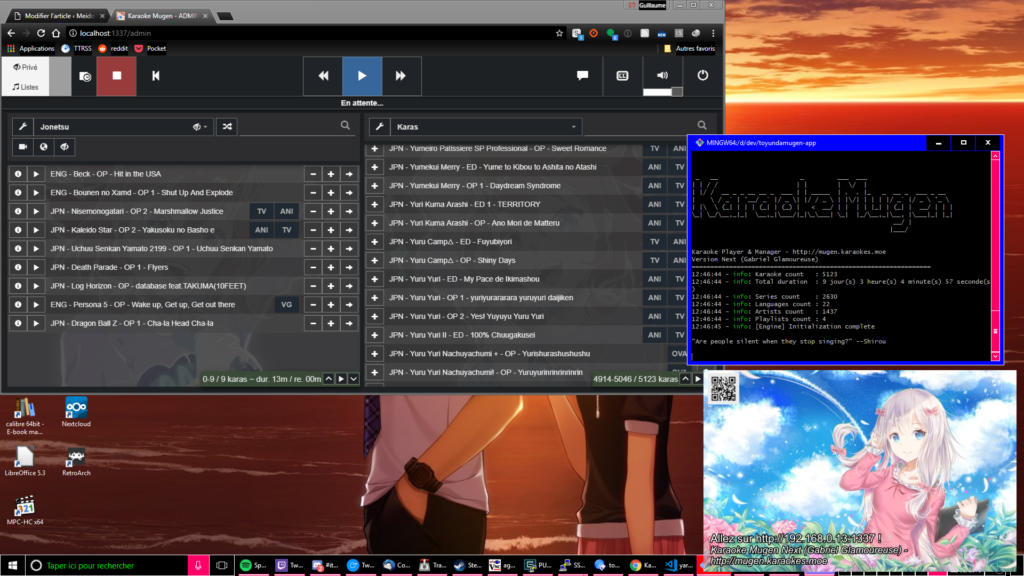The height and width of the screenshot is (576, 1024).
Task: Mute with the volume speaker icon
Action: pos(662,74)
